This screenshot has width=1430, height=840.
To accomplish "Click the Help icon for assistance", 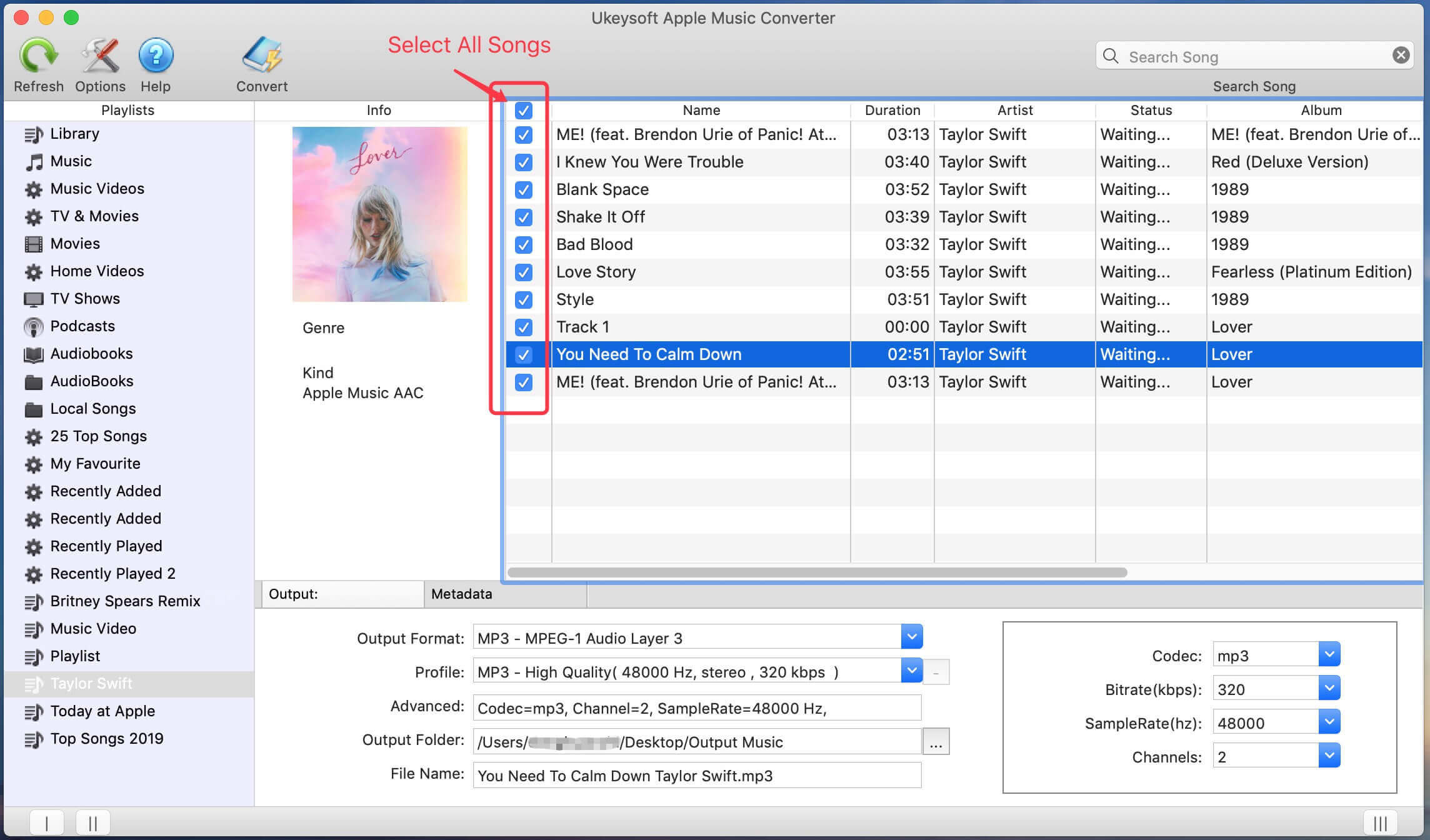I will [155, 56].
